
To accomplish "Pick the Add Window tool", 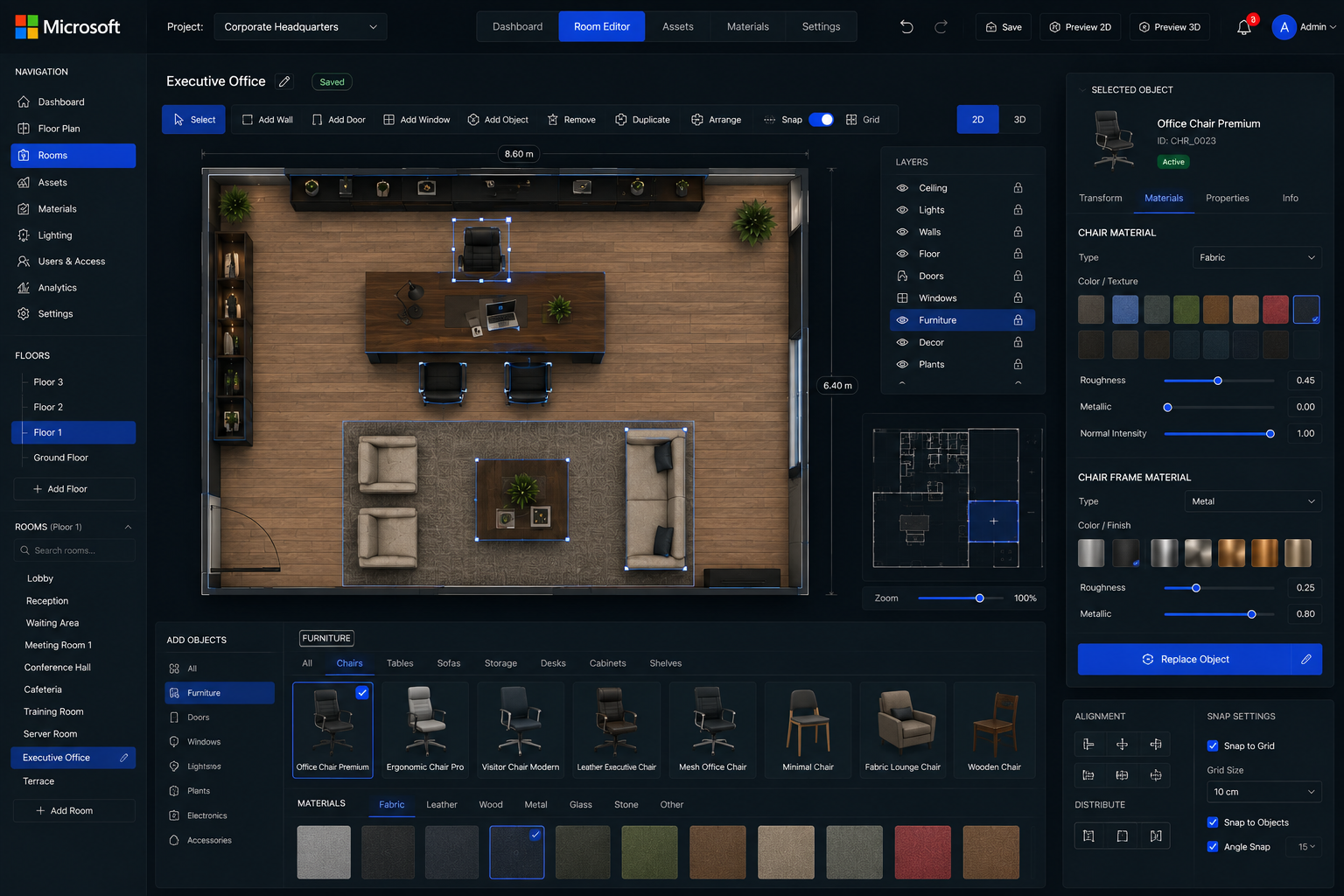I will click(x=416, y=120).
